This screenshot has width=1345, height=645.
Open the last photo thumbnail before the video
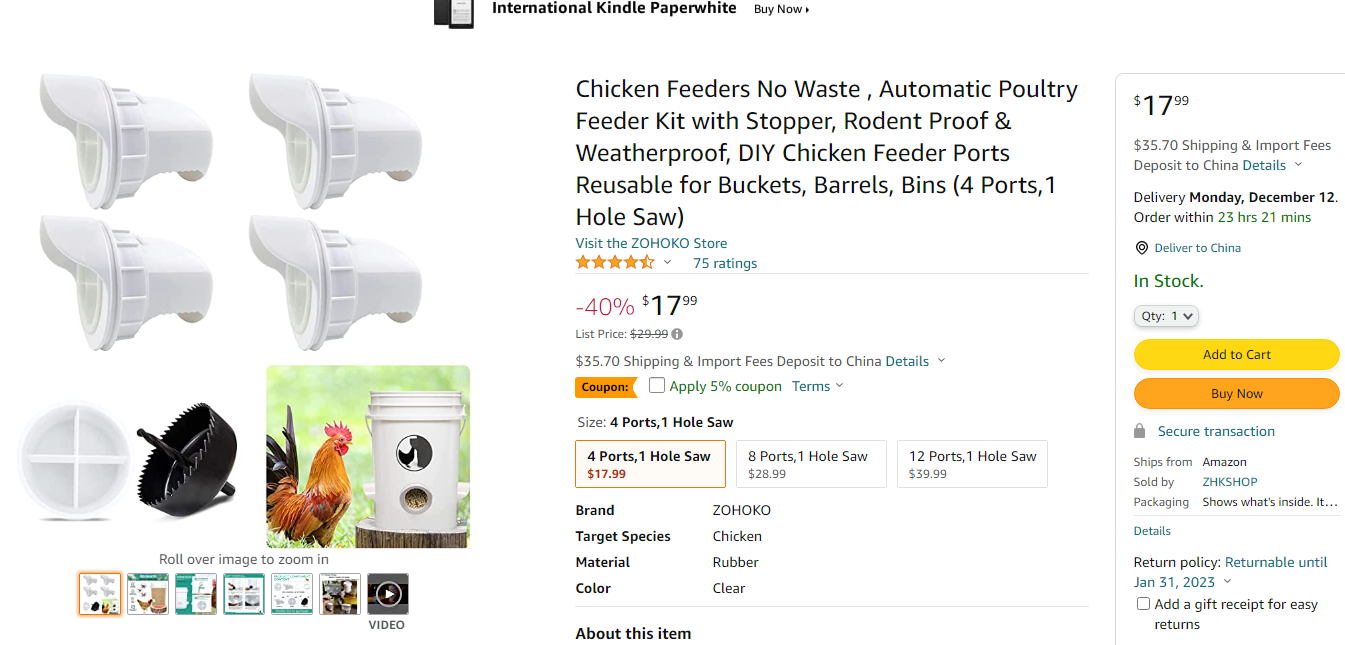[x=340, y=594]
